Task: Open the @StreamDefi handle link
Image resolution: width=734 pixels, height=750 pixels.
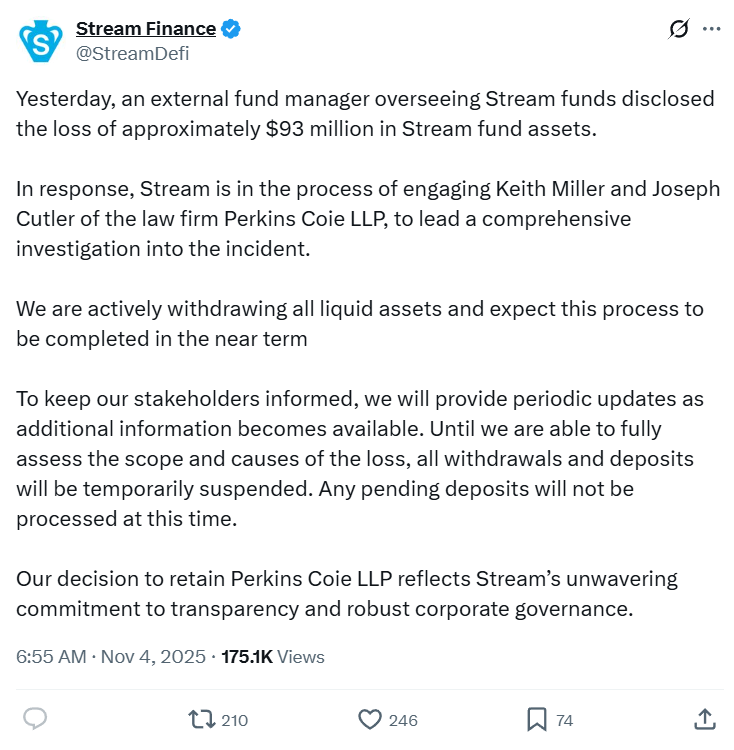Action: point(132,54)
